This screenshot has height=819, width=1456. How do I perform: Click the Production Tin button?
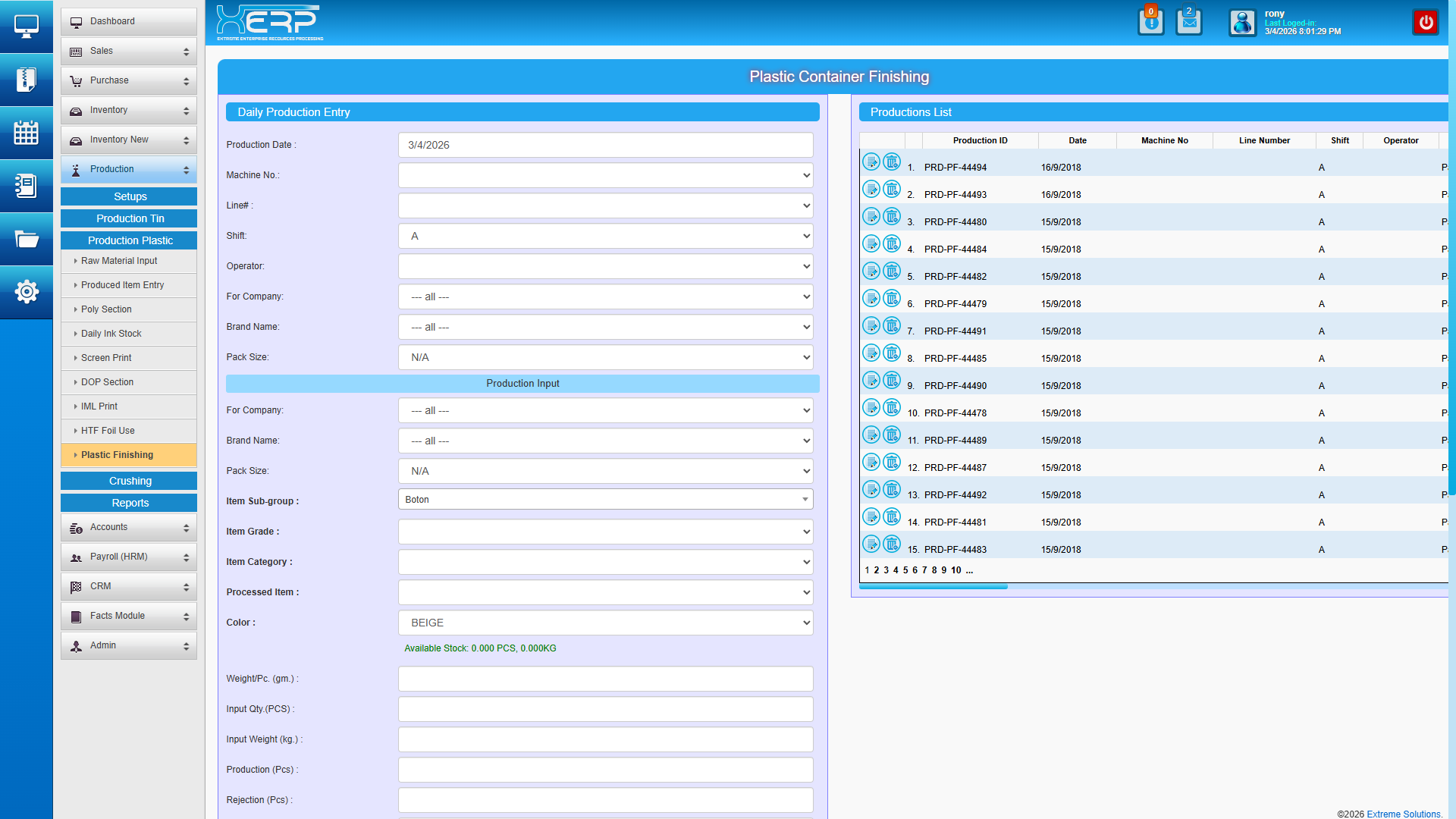tap(130, 218)
